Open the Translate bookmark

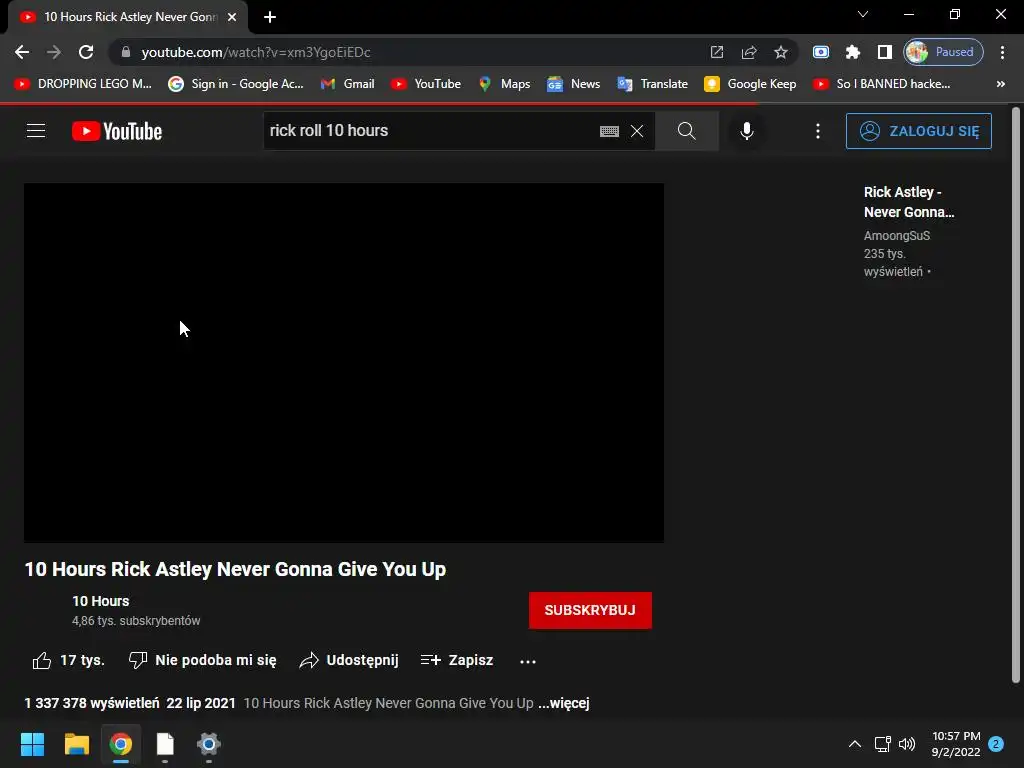pos(652,84)
